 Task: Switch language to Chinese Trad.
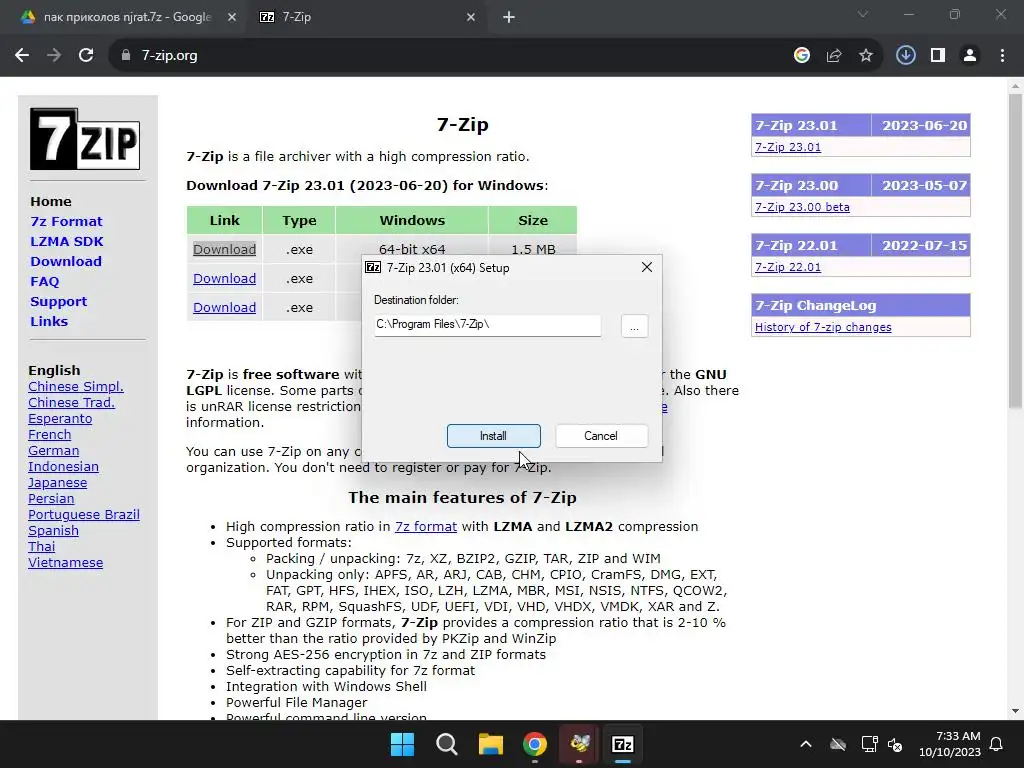coord(71,402)
